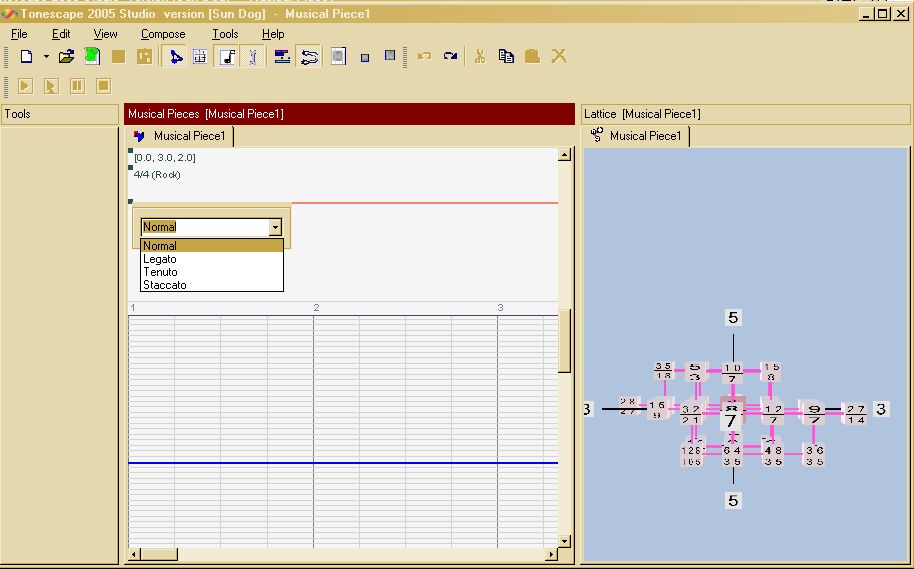914x569 pixels.
Task: Click the larger grey square icon
Action: coord(390,55)
